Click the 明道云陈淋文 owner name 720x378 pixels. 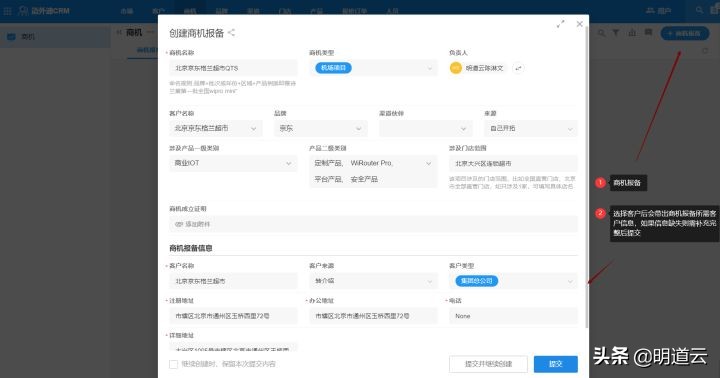(x=484, y=68)
